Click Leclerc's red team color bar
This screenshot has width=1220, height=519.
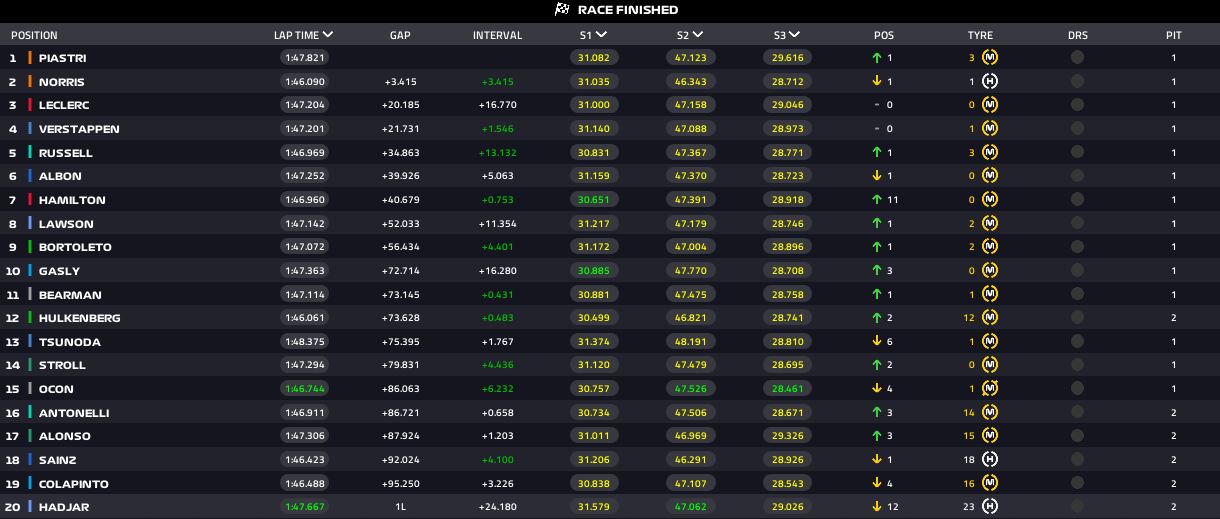tap(30, 105)
